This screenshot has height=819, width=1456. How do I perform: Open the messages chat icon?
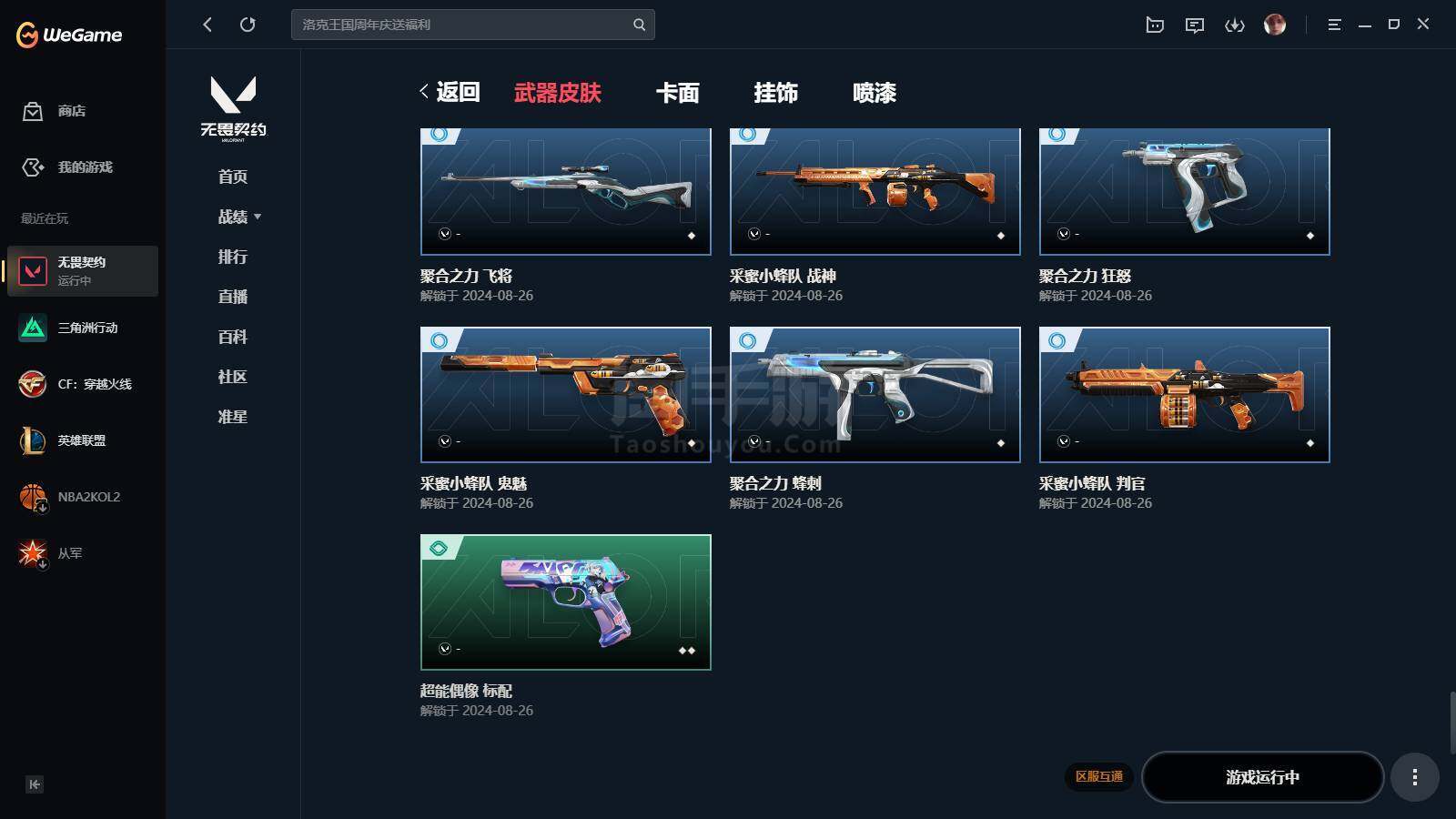[1195, 25]
